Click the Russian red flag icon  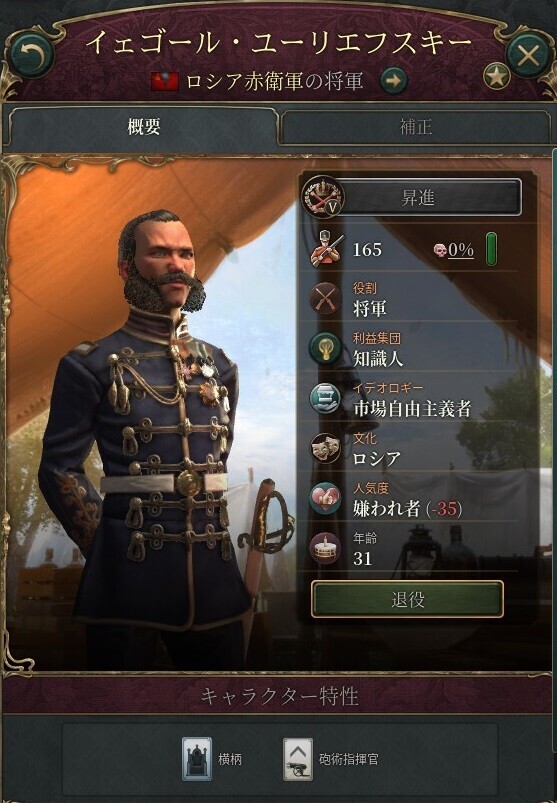click(165, 82)
